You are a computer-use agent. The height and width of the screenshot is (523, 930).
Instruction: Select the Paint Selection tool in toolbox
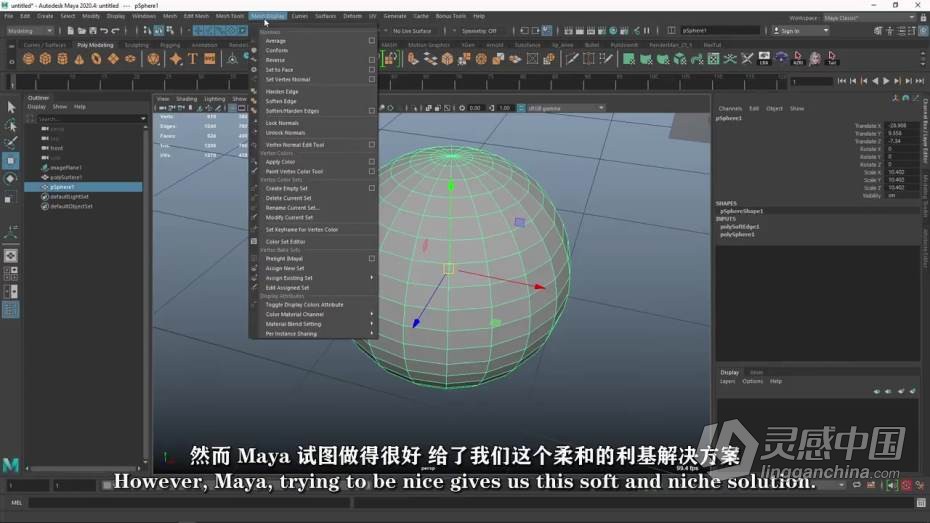[x=11, y=143]
